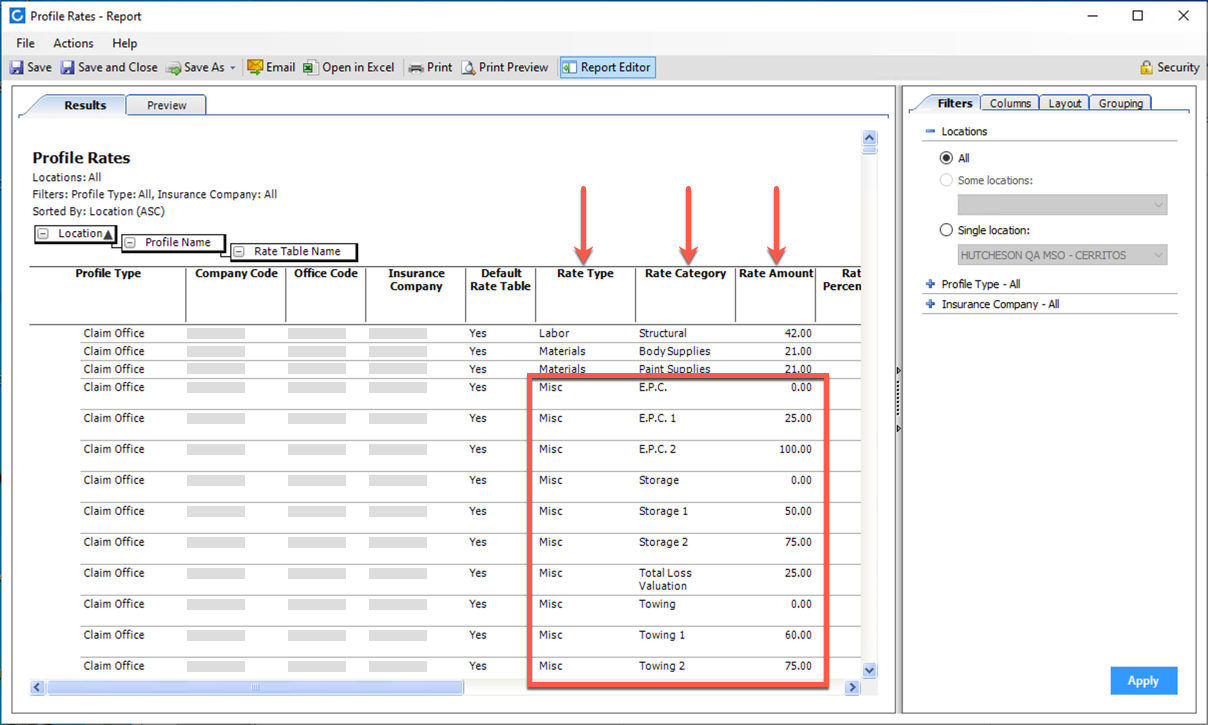Click the vertical scrollbar up arrow
This screenshot has height=725, width=1208.
point(869,139)
